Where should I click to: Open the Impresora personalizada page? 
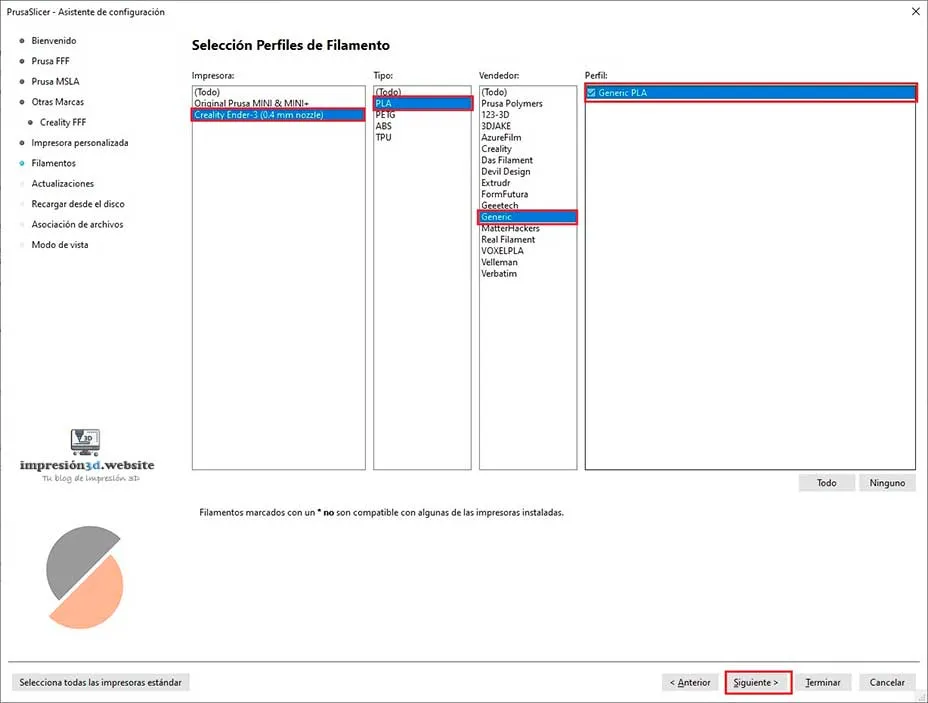point(79,143)
